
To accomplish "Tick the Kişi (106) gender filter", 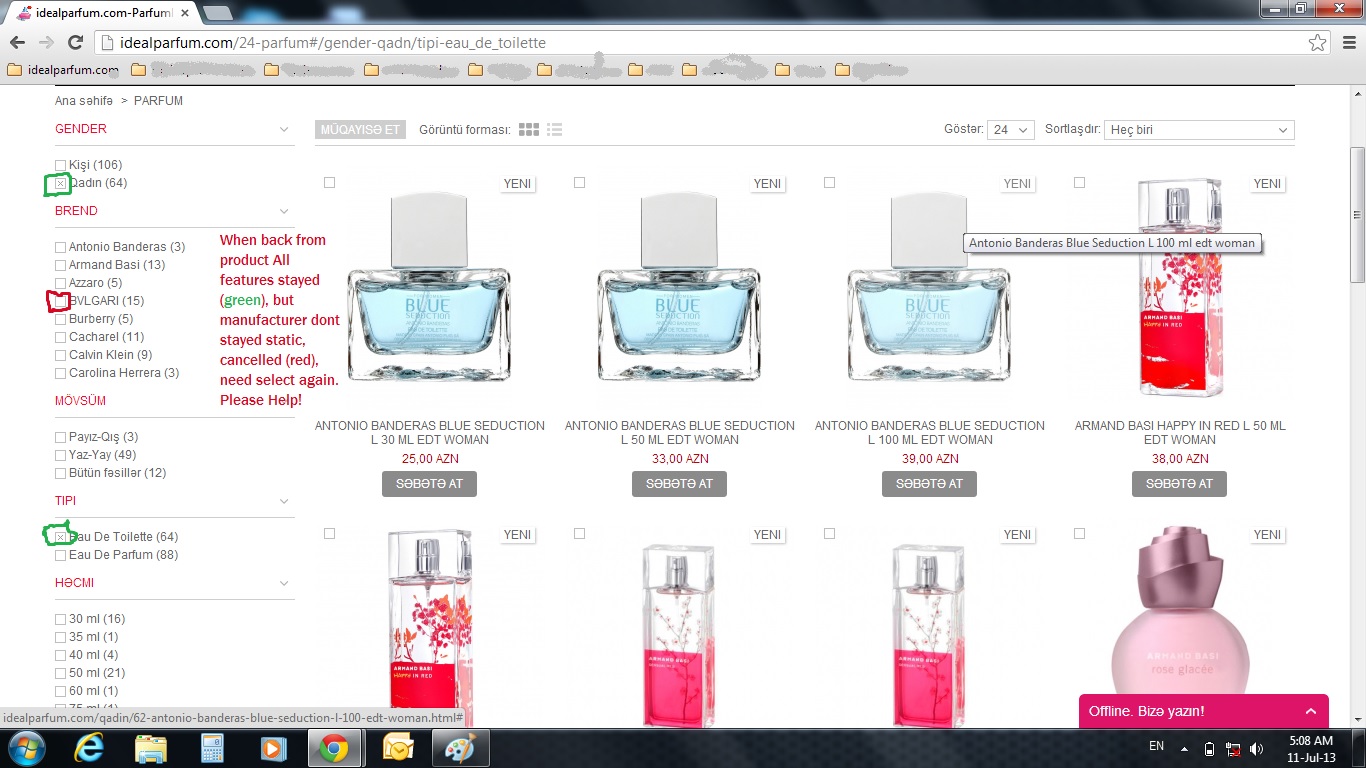I will coord(61,165).
